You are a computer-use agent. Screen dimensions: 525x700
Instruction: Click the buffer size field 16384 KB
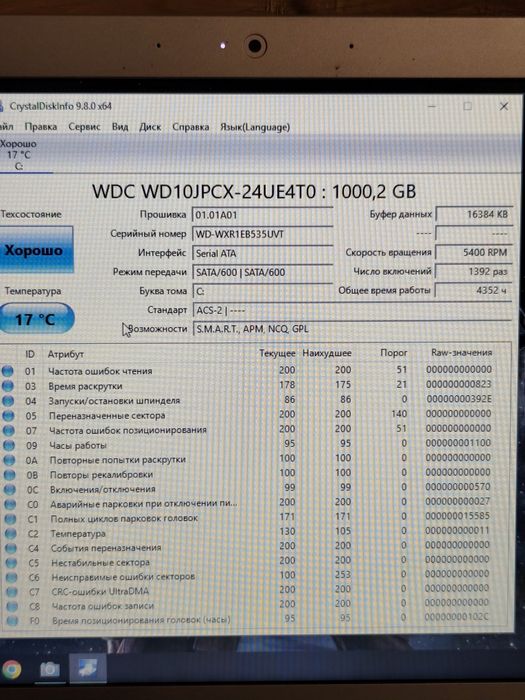[x=474, y=214]
